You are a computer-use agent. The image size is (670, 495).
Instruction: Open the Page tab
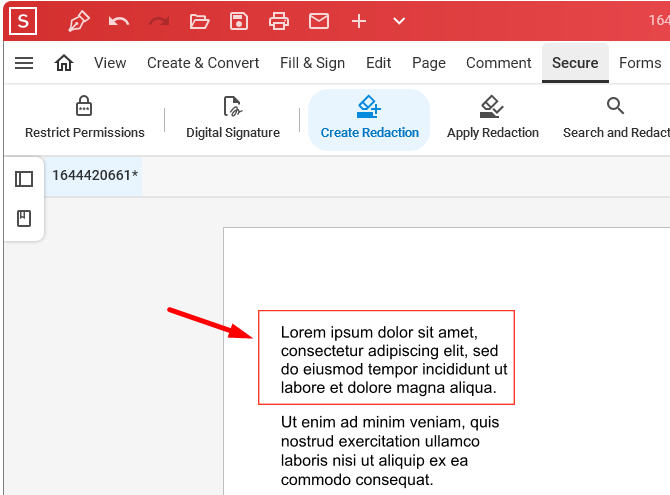pyautogui.click(x=429, y=63)
